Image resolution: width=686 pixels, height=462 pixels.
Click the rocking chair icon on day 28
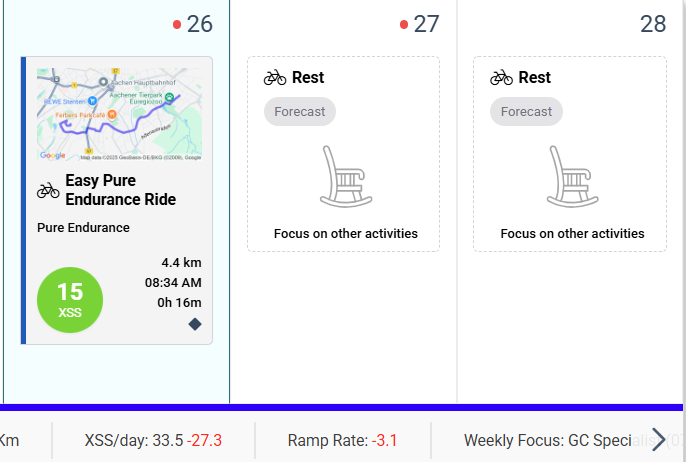tap(572, 176)
